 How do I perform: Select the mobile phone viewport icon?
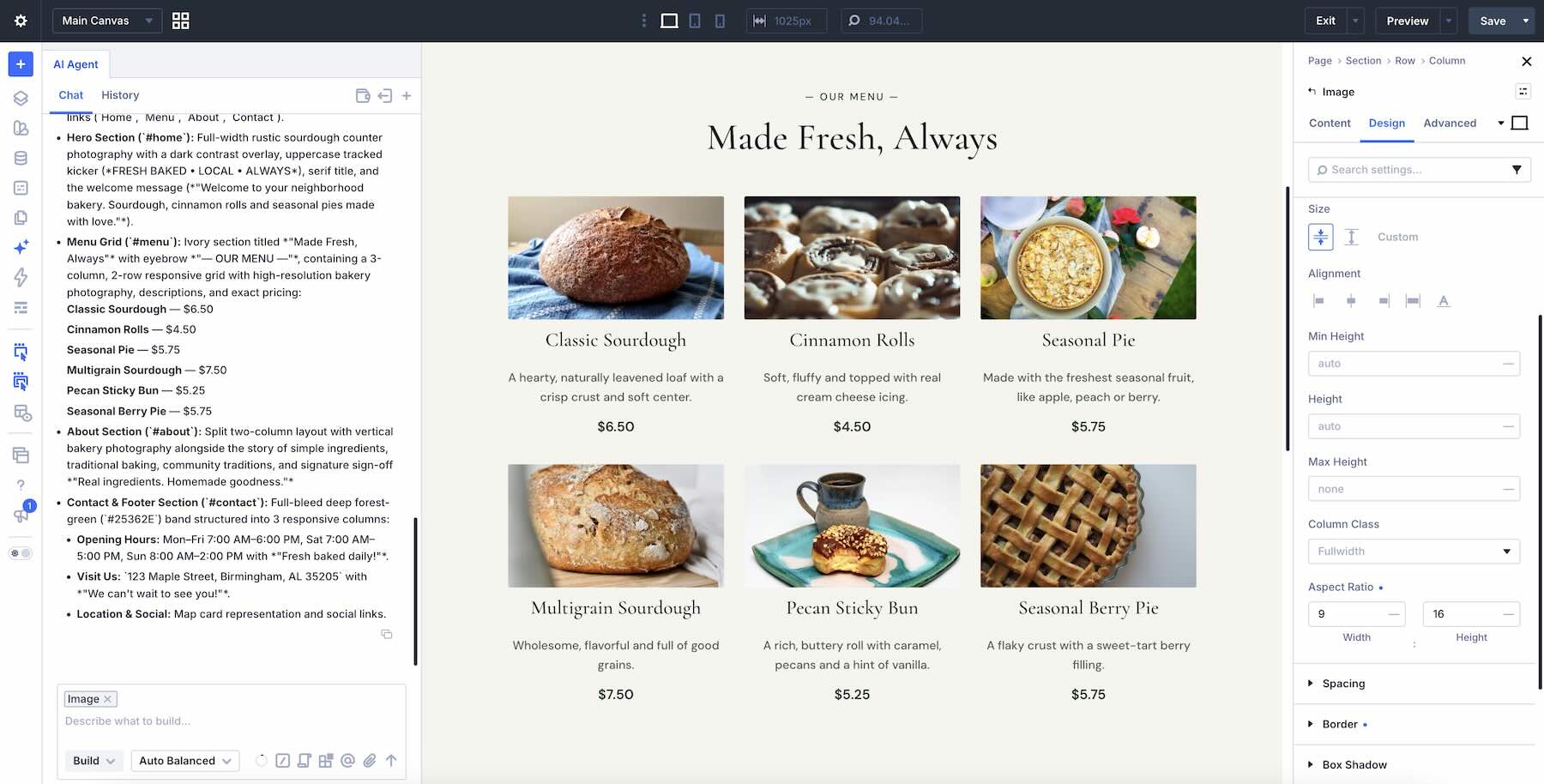pyautogui.click(x=720, y=21)
